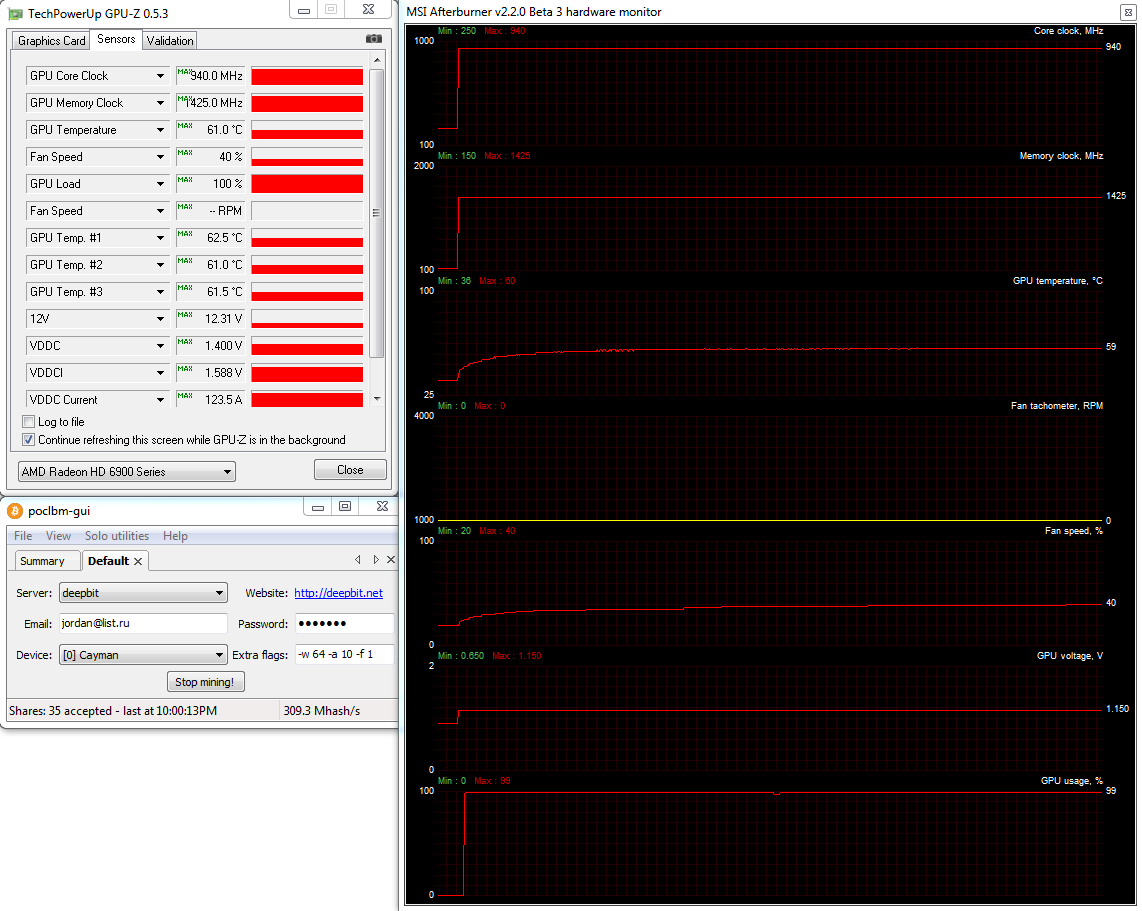Image resolution: width=1142 pixels, height=911 pixels.
Task: Click the GPU temperature, °C graph label
Action: pyautogui.click(x=1058, y=280)
